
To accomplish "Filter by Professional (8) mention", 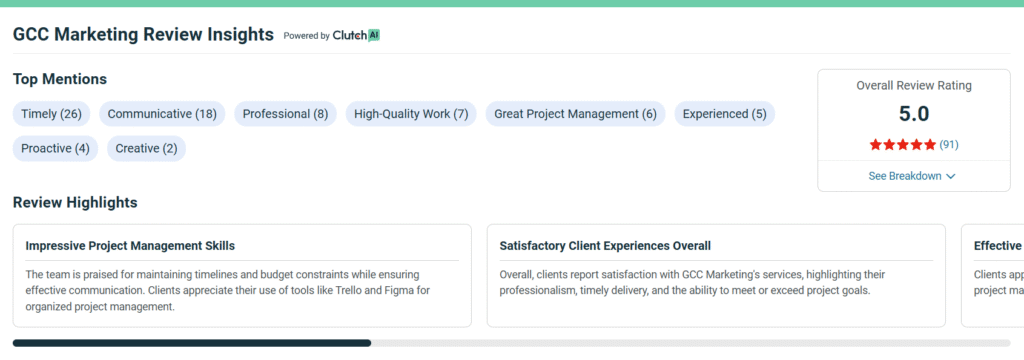I will [285, 114].
